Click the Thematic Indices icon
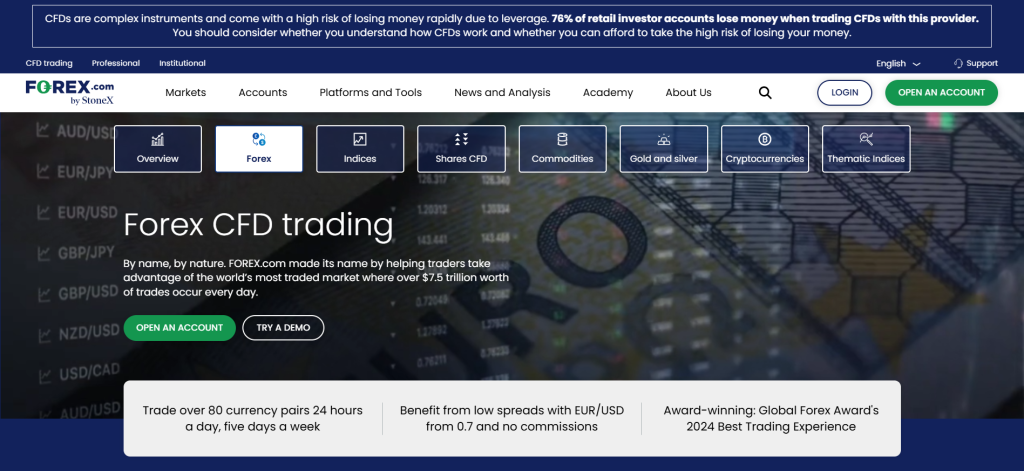Image resolution: width=1024 pixels, height=471 pixels. 866,138
